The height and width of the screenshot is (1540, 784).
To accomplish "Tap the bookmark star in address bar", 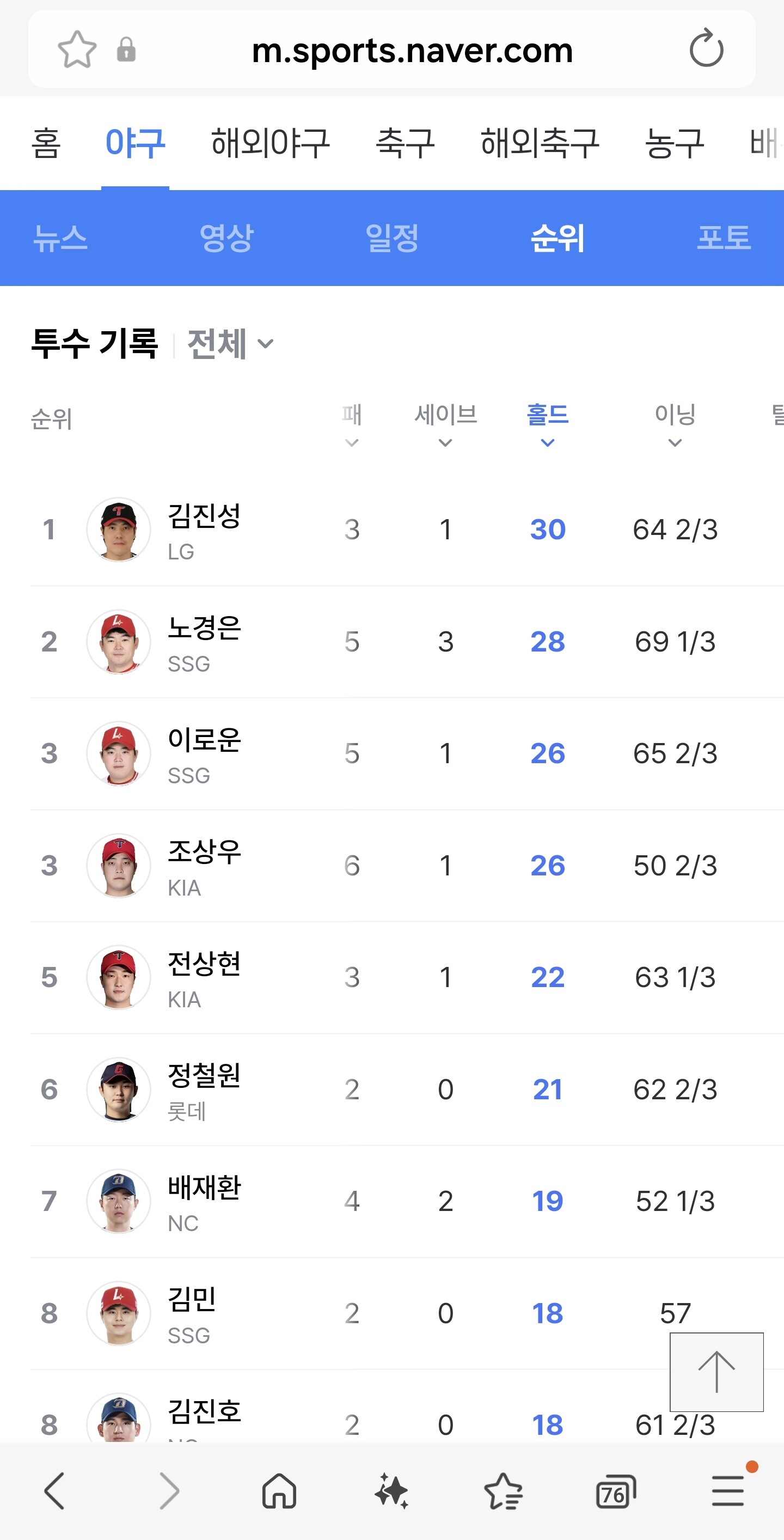I will click(76, 50).
